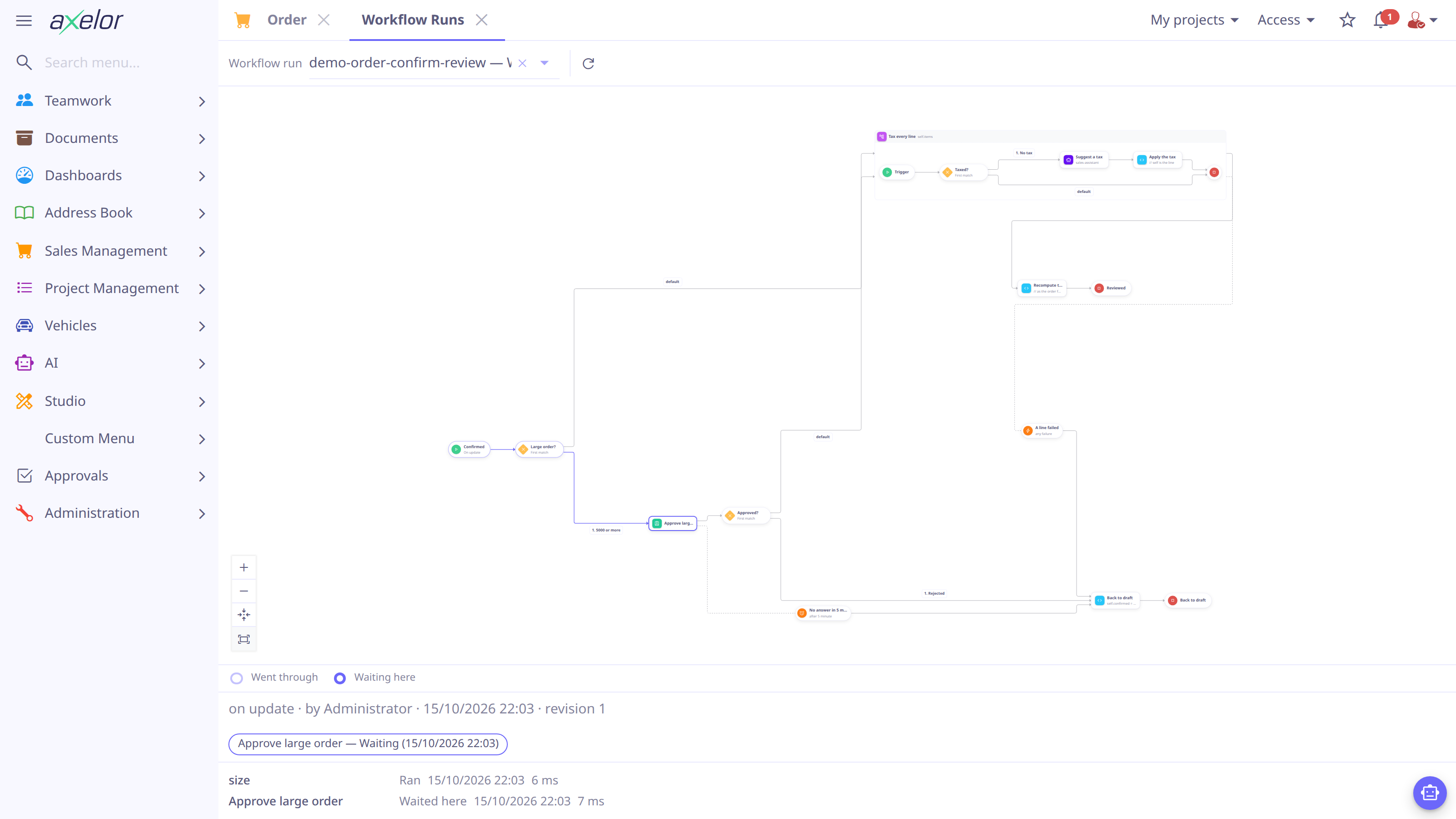Click the Studio tools icon

(x=24, y=401)
